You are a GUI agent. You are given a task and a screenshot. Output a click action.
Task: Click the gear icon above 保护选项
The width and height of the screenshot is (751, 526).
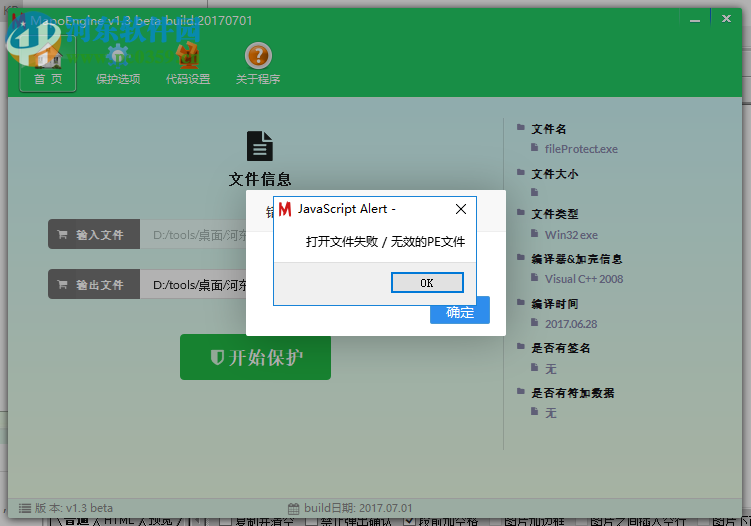[x=118, y=56]
